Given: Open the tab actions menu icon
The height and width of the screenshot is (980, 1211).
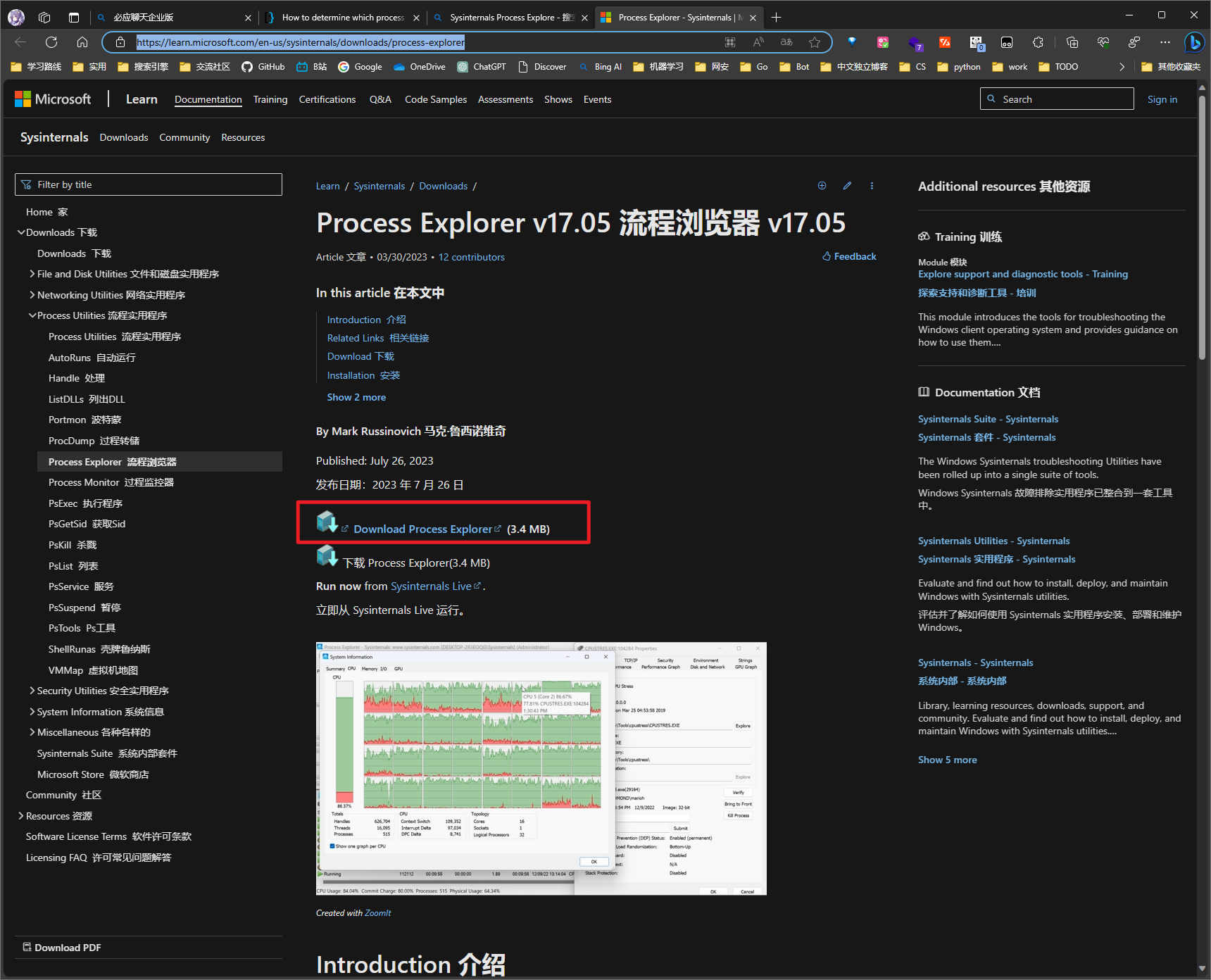Looking at the screenshot, I should coord(74,18).
